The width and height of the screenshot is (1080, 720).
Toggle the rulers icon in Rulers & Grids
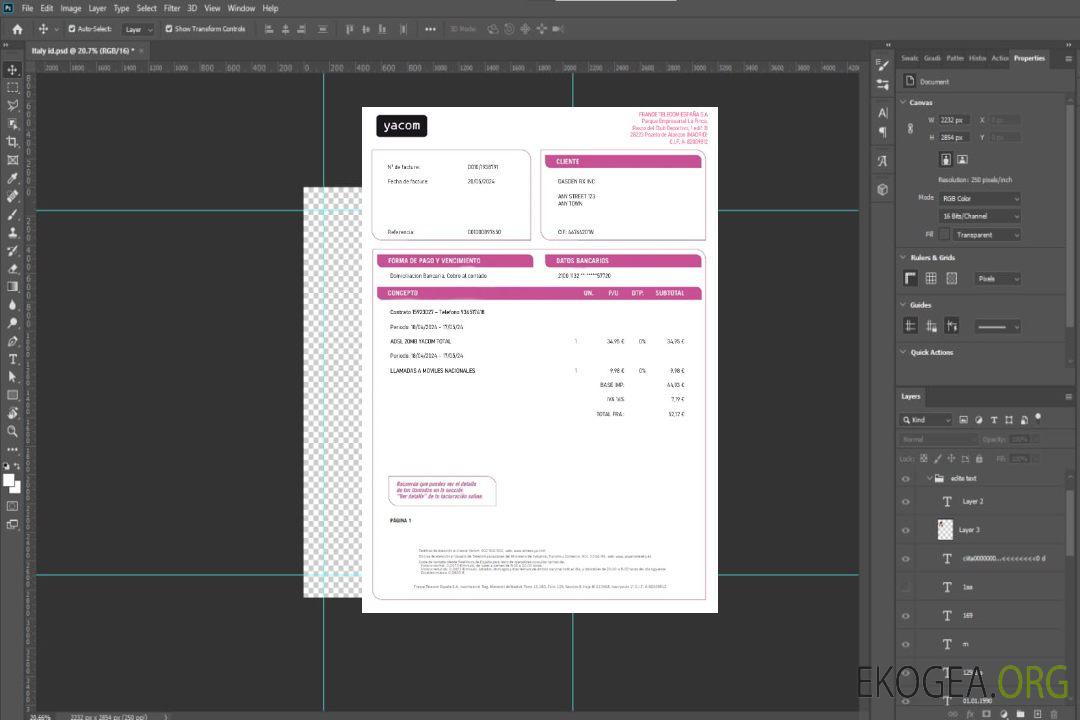911,278
